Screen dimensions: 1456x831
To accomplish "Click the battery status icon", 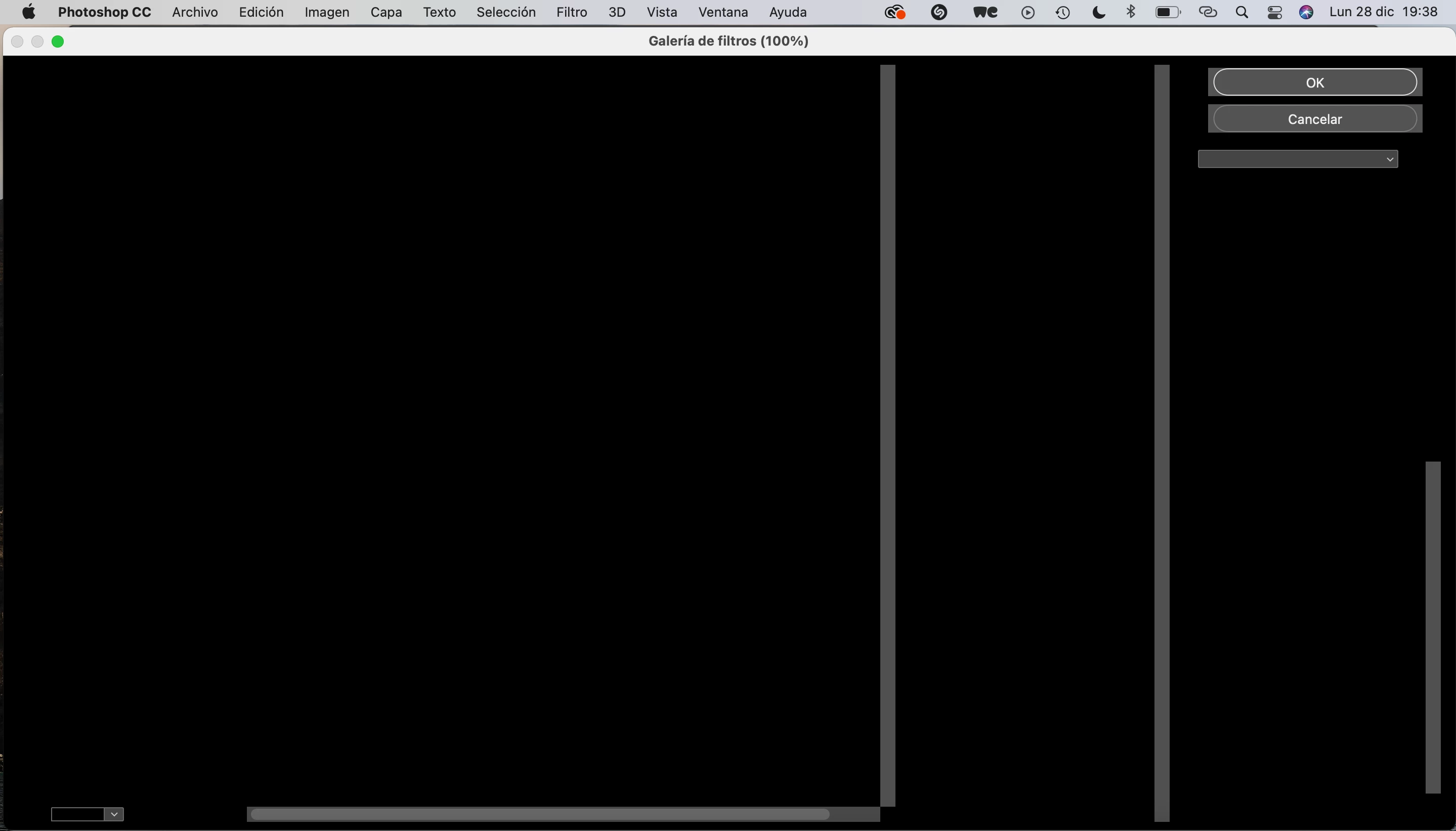I will click(x=1167, y=12).
